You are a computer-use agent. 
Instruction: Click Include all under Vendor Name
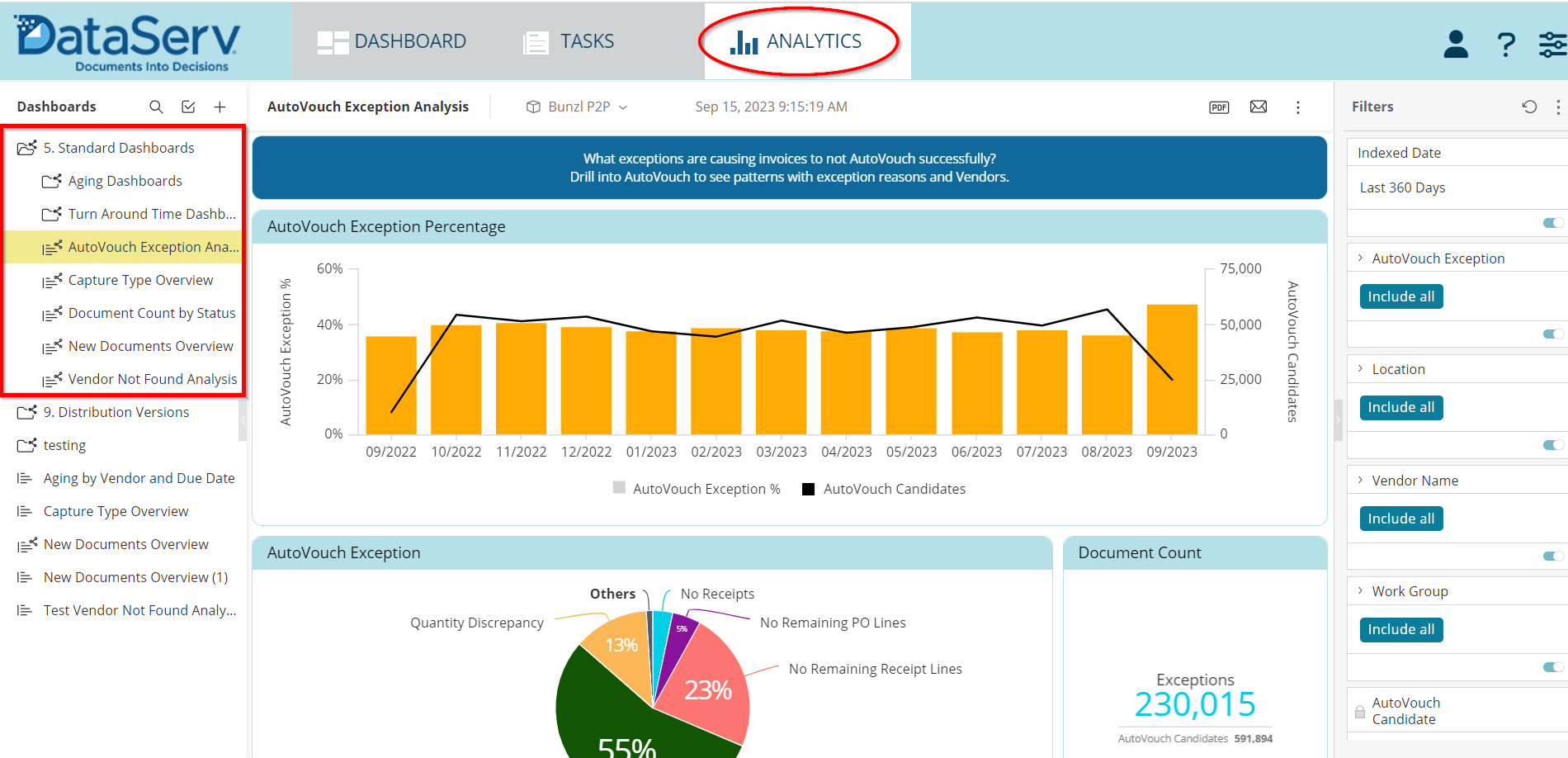pos(1401,519)
